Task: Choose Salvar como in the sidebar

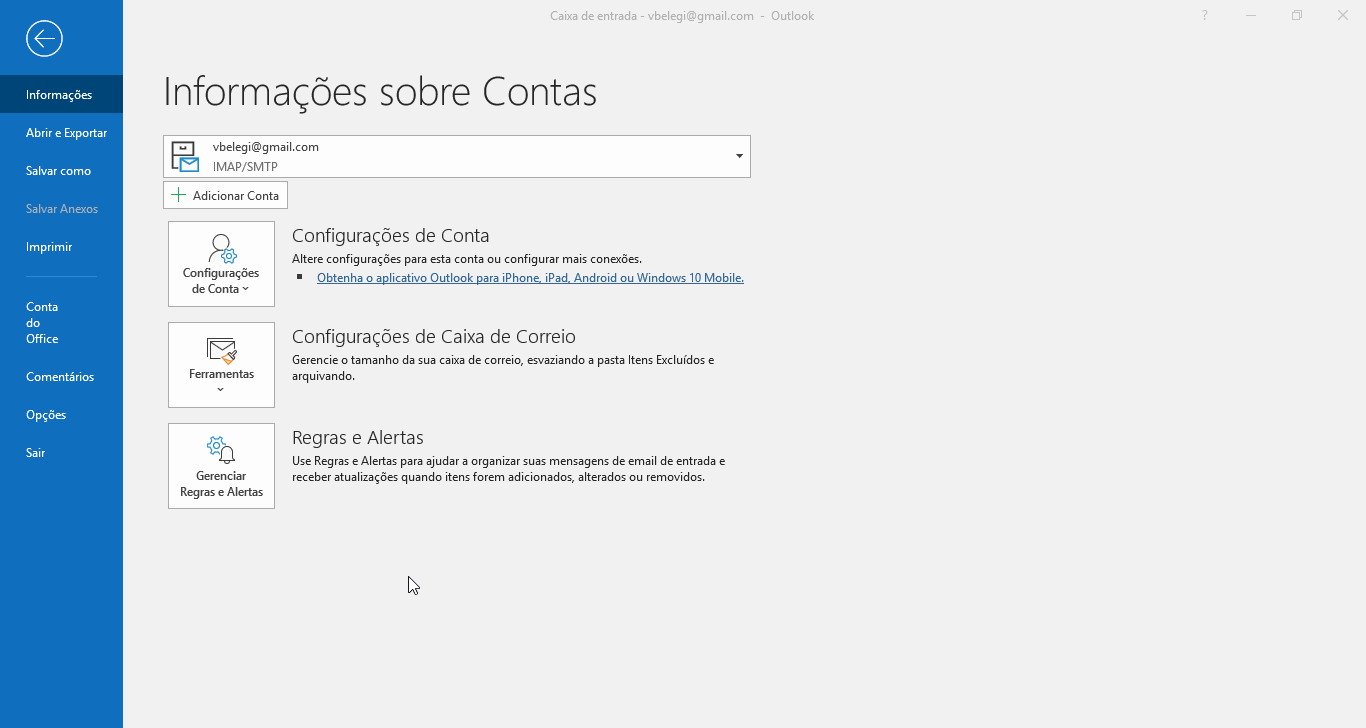Action: [x=61, y=171]
